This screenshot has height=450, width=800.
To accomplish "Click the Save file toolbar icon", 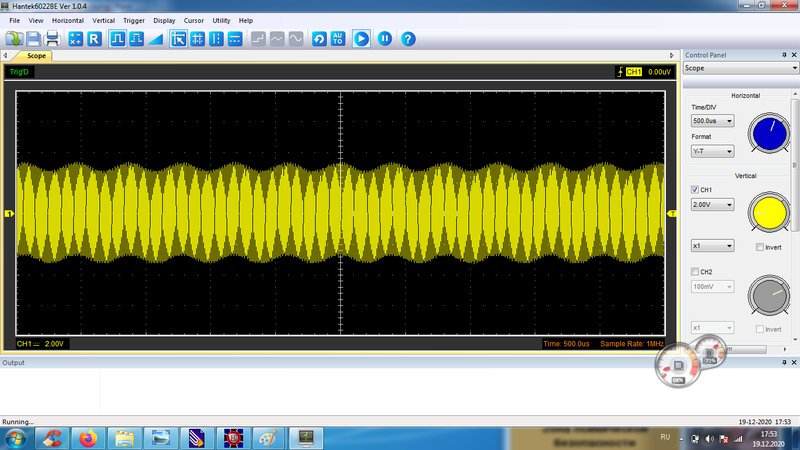I will point(34,39).
